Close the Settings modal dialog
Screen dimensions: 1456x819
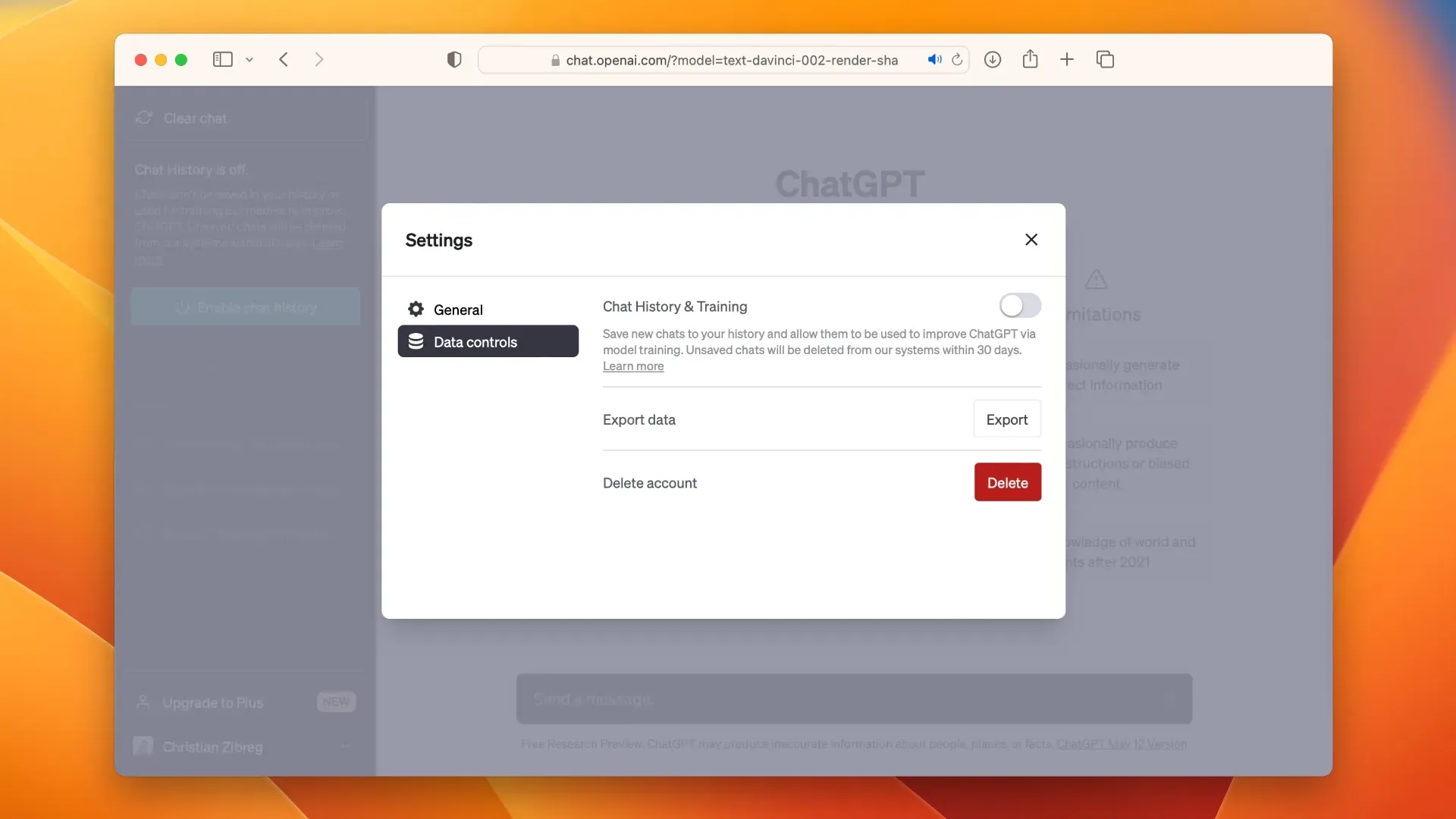point(1031,240)
